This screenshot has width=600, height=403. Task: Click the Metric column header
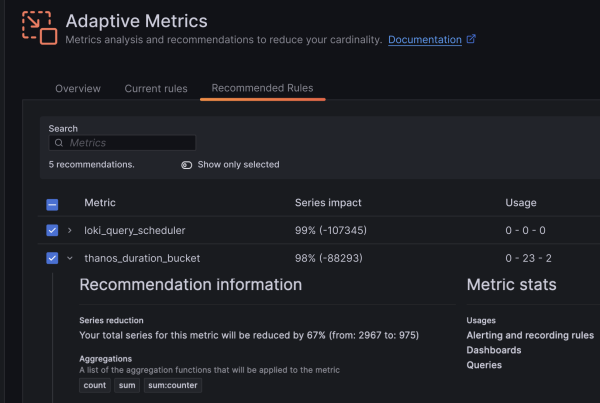pos(100,203)
